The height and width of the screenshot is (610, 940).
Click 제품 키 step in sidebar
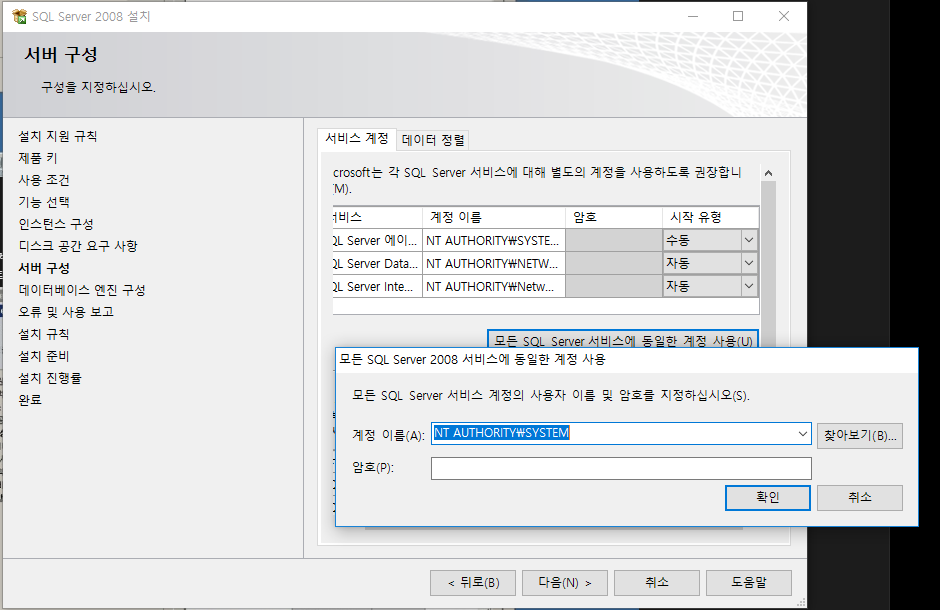point(38,158)
